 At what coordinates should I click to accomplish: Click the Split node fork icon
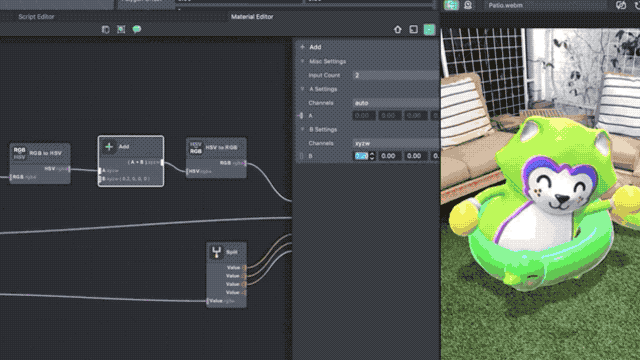tap(216, 252)
